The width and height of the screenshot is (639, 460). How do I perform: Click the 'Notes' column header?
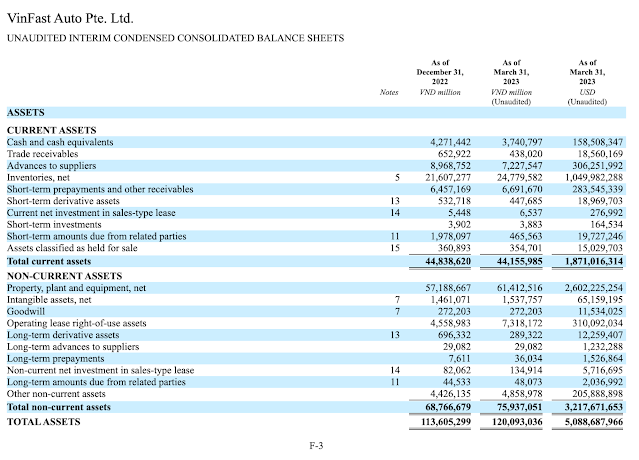[389, 92]
